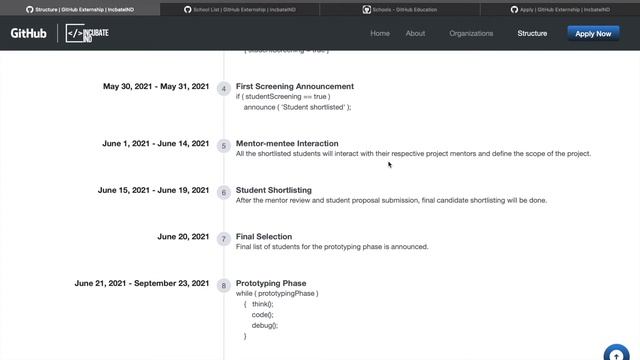Open the Organizations nav link

(x=471, y=33)
